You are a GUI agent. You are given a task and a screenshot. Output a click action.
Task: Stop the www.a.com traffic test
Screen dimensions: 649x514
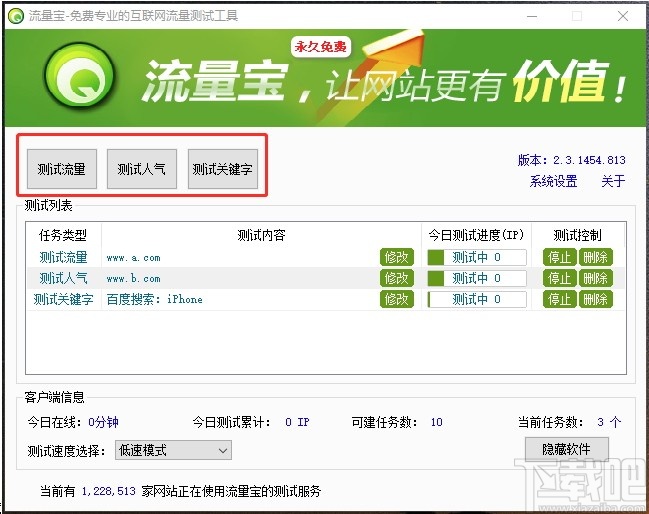coord(560,257)
